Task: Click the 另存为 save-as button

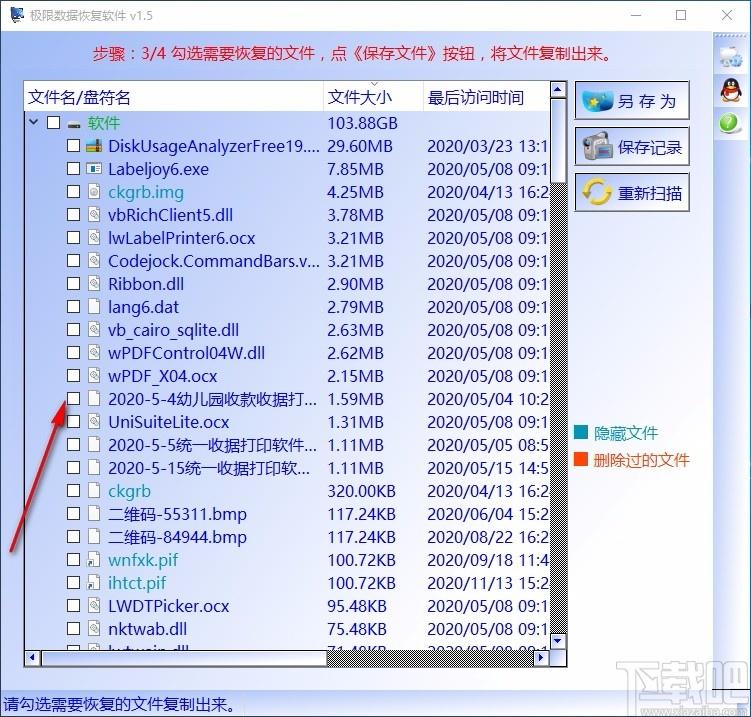Action: tap(632, 101)
